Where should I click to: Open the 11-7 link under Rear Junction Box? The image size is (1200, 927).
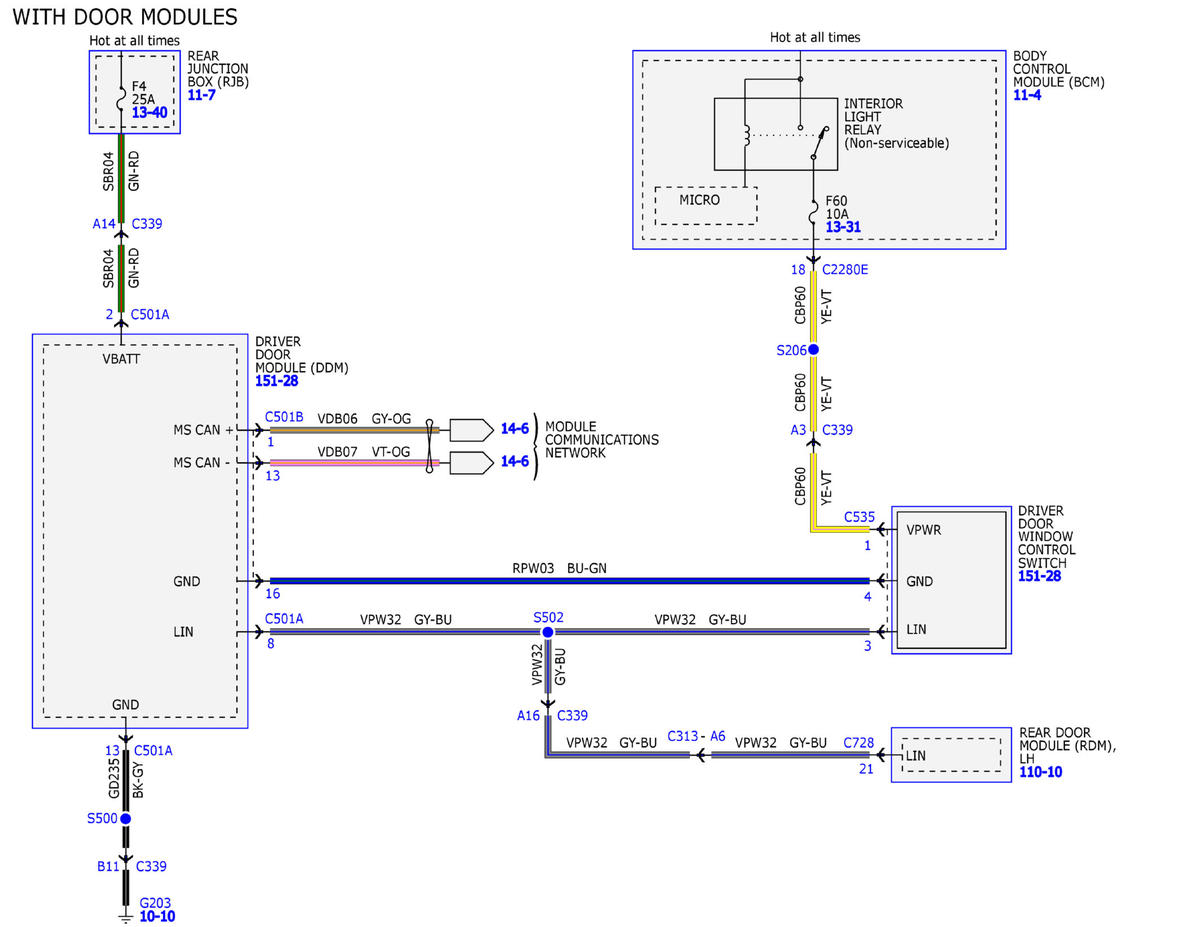click(201, 95)
